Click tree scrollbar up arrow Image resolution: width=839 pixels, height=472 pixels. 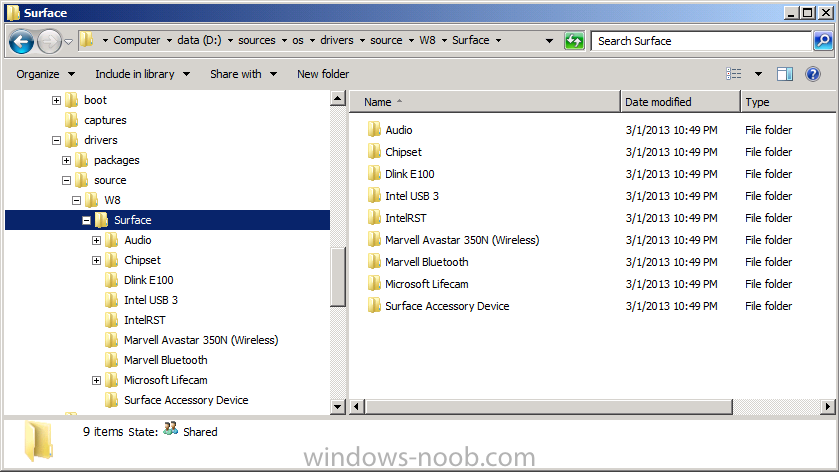point(338,98)
